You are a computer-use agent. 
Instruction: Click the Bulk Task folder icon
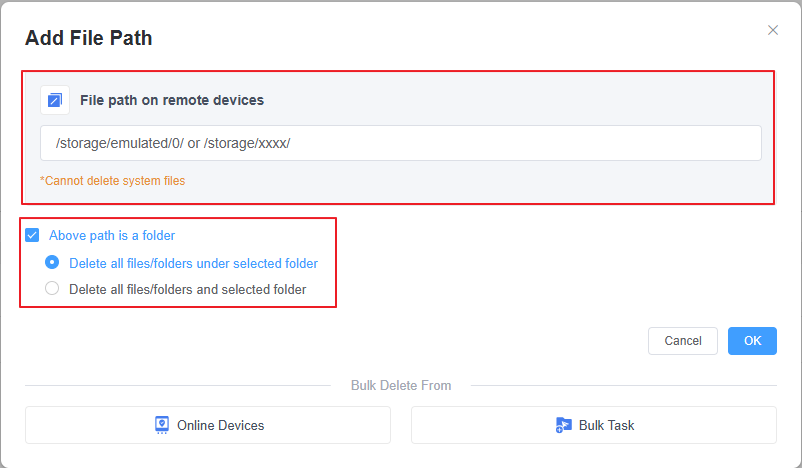tap(564, 425)
